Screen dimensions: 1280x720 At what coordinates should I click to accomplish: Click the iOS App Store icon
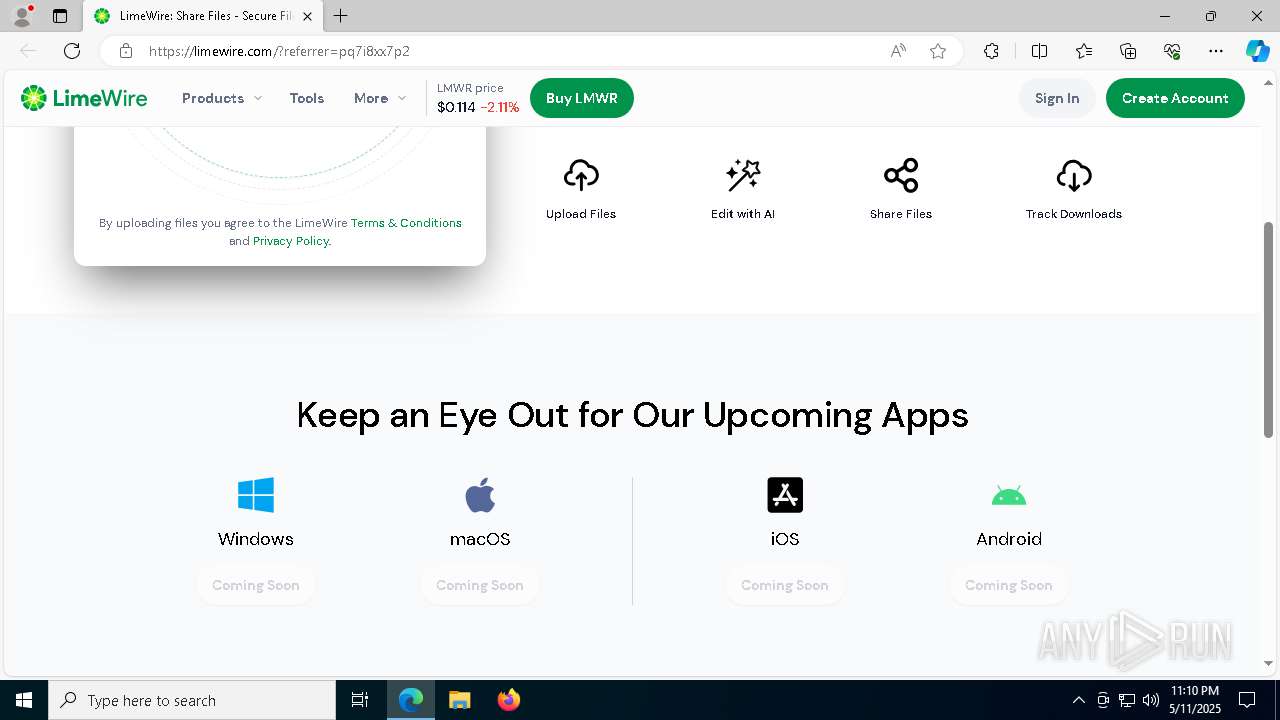[785, 495]
